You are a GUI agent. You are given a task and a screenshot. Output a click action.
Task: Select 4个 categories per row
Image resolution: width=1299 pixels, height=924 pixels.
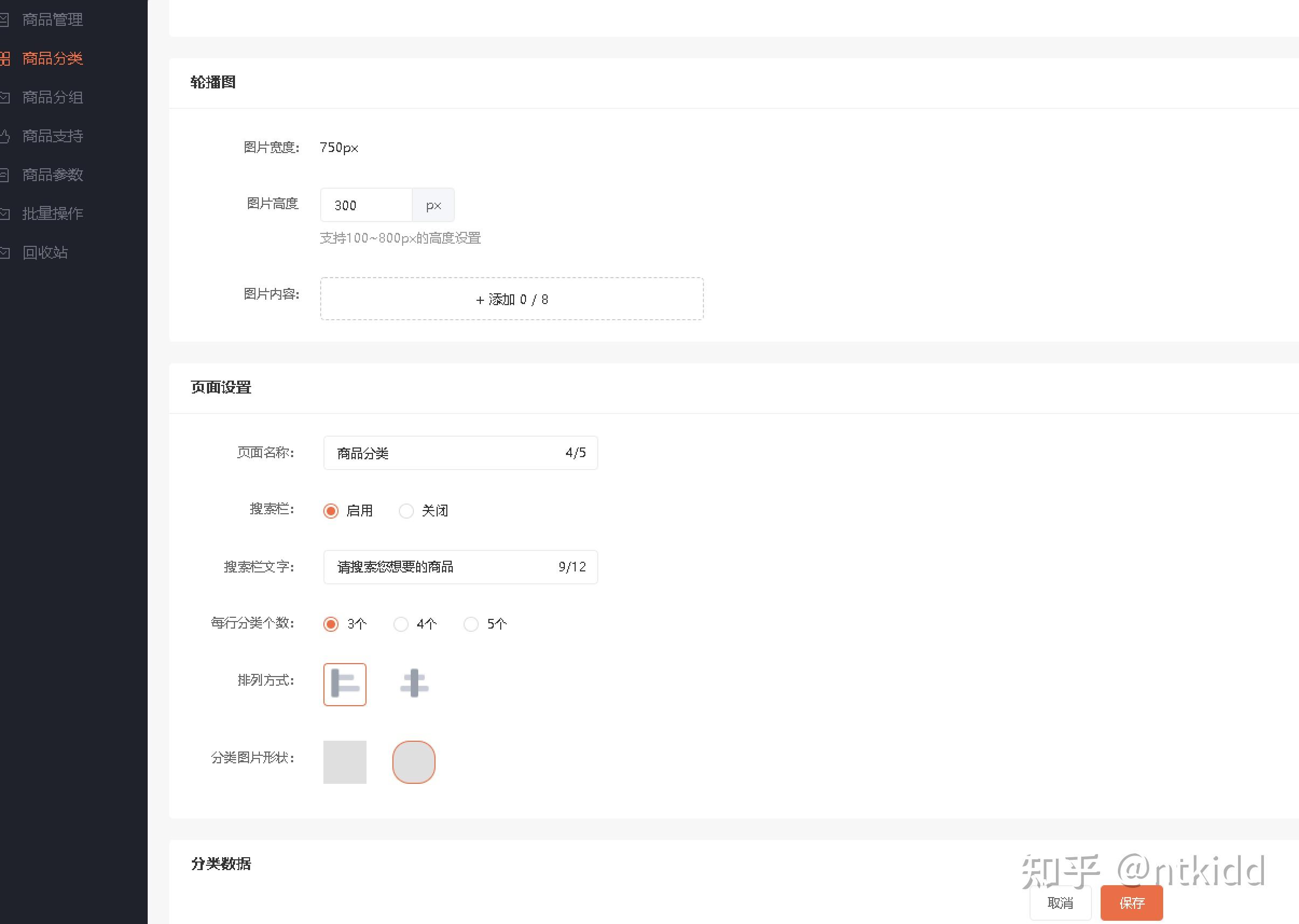click(401, 624)
